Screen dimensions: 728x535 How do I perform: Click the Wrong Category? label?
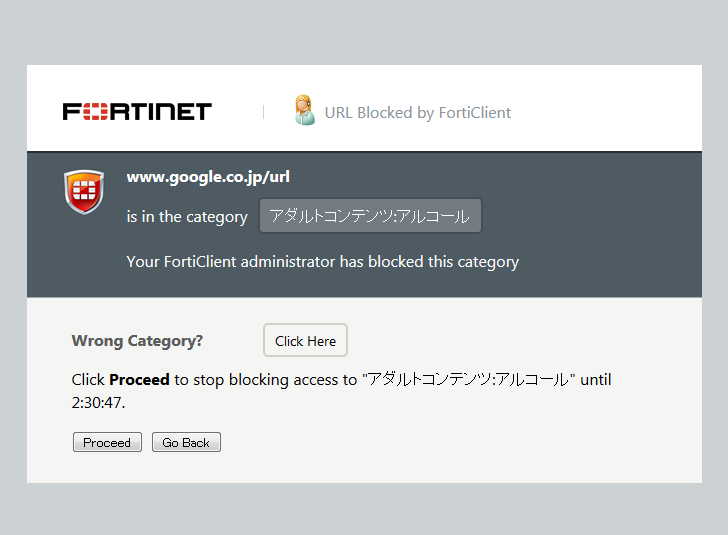tap(137, 341)
